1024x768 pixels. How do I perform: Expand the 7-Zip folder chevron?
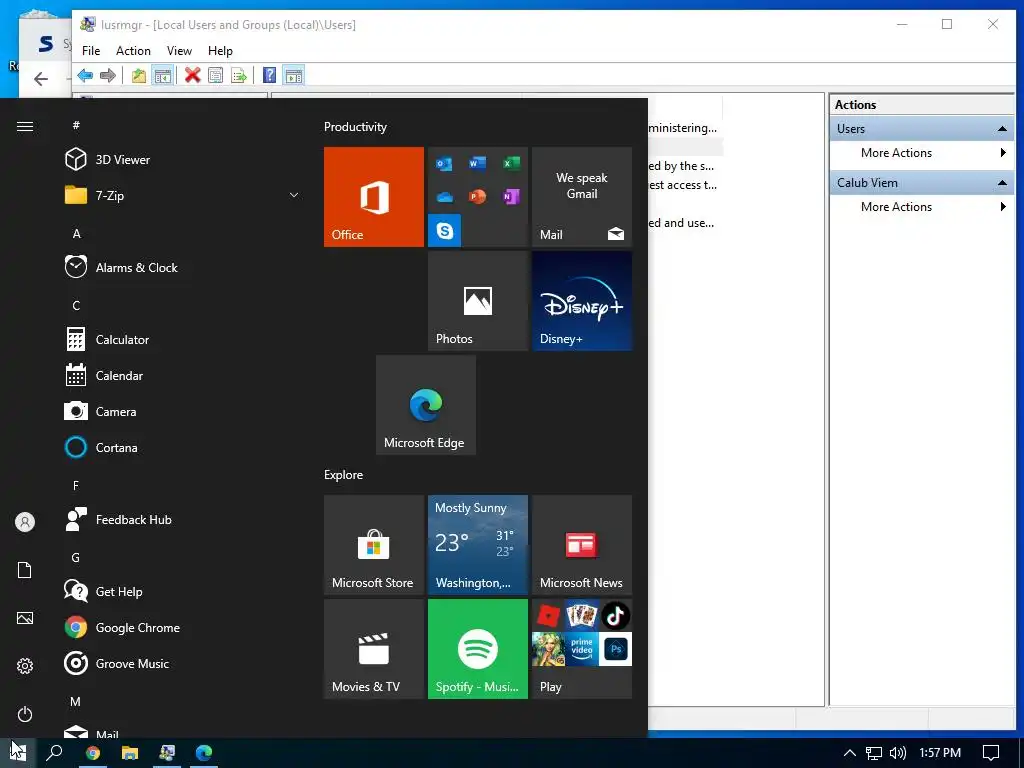[294, 195]
